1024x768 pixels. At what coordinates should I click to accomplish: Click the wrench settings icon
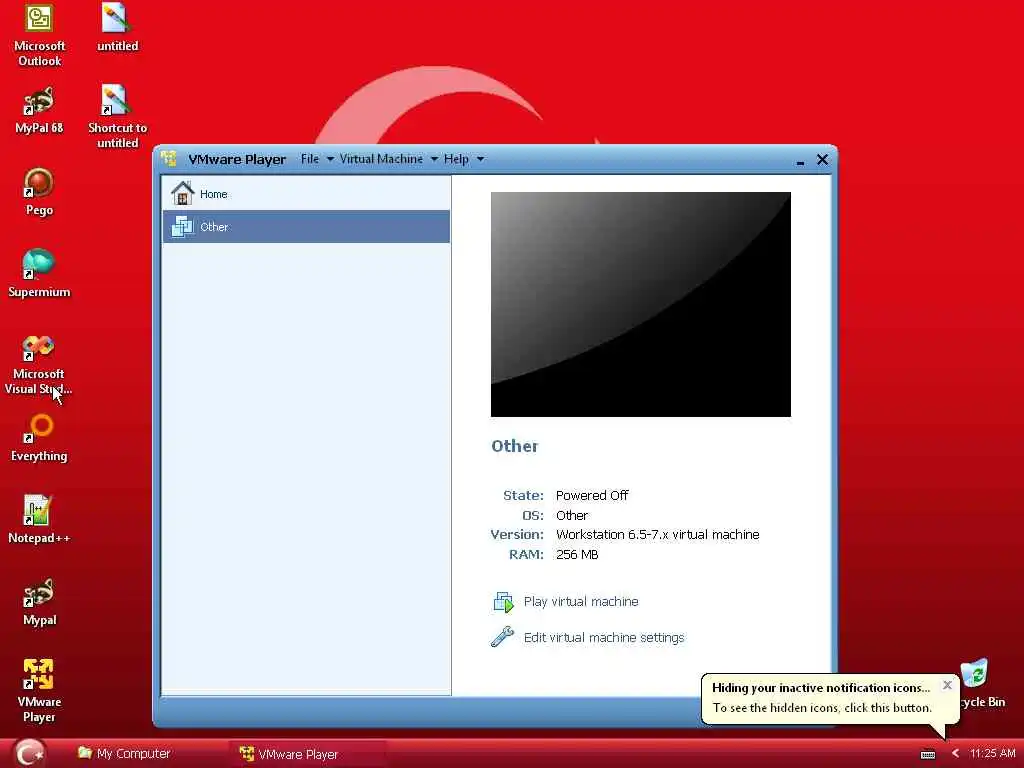(x=502, y=637)
